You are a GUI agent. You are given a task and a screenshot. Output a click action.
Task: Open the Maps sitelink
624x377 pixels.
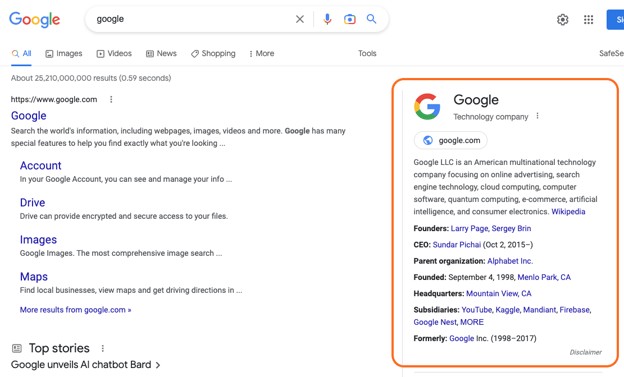34,277
